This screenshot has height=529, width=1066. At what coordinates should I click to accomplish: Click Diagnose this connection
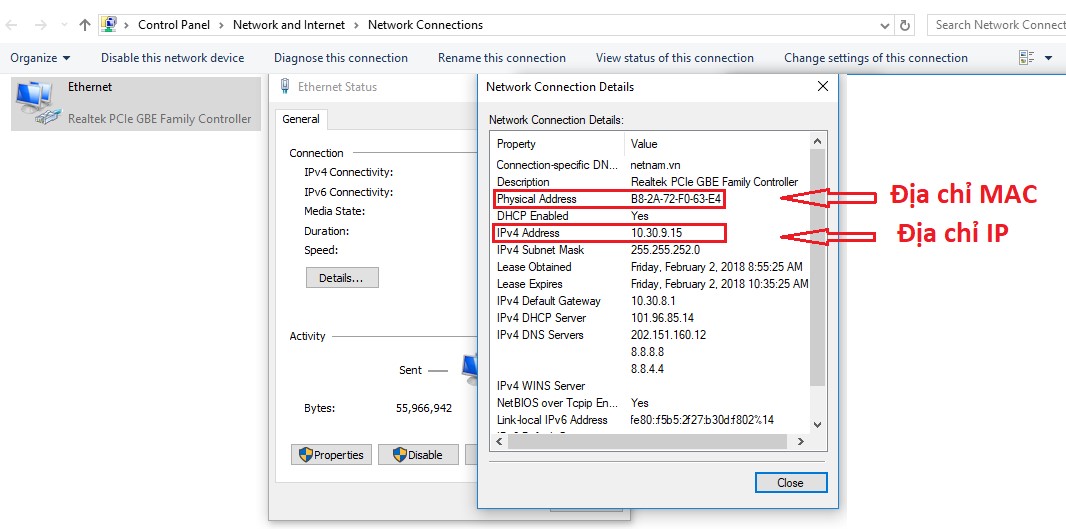[x=340, y=58]
